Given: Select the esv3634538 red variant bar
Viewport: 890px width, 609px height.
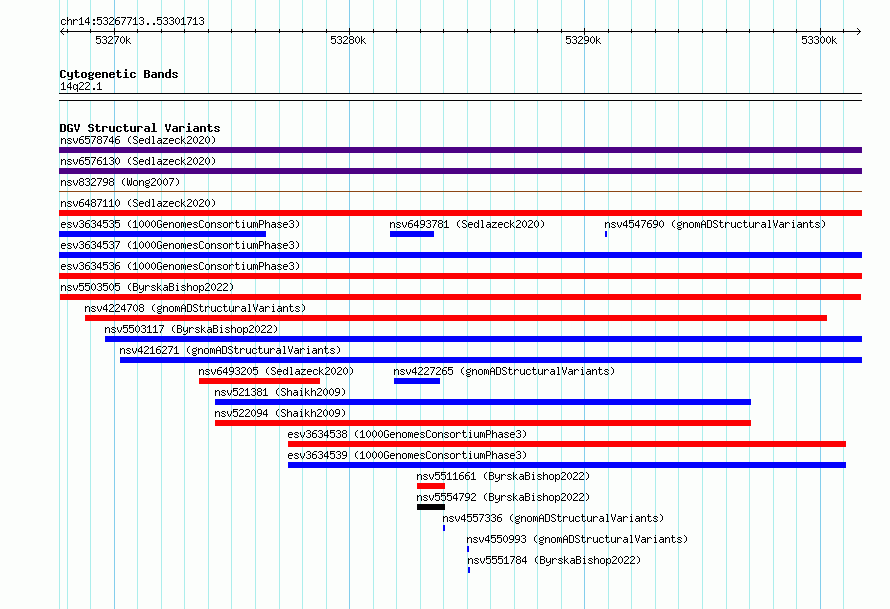Looking at the screenshot, I should point(567,444).
